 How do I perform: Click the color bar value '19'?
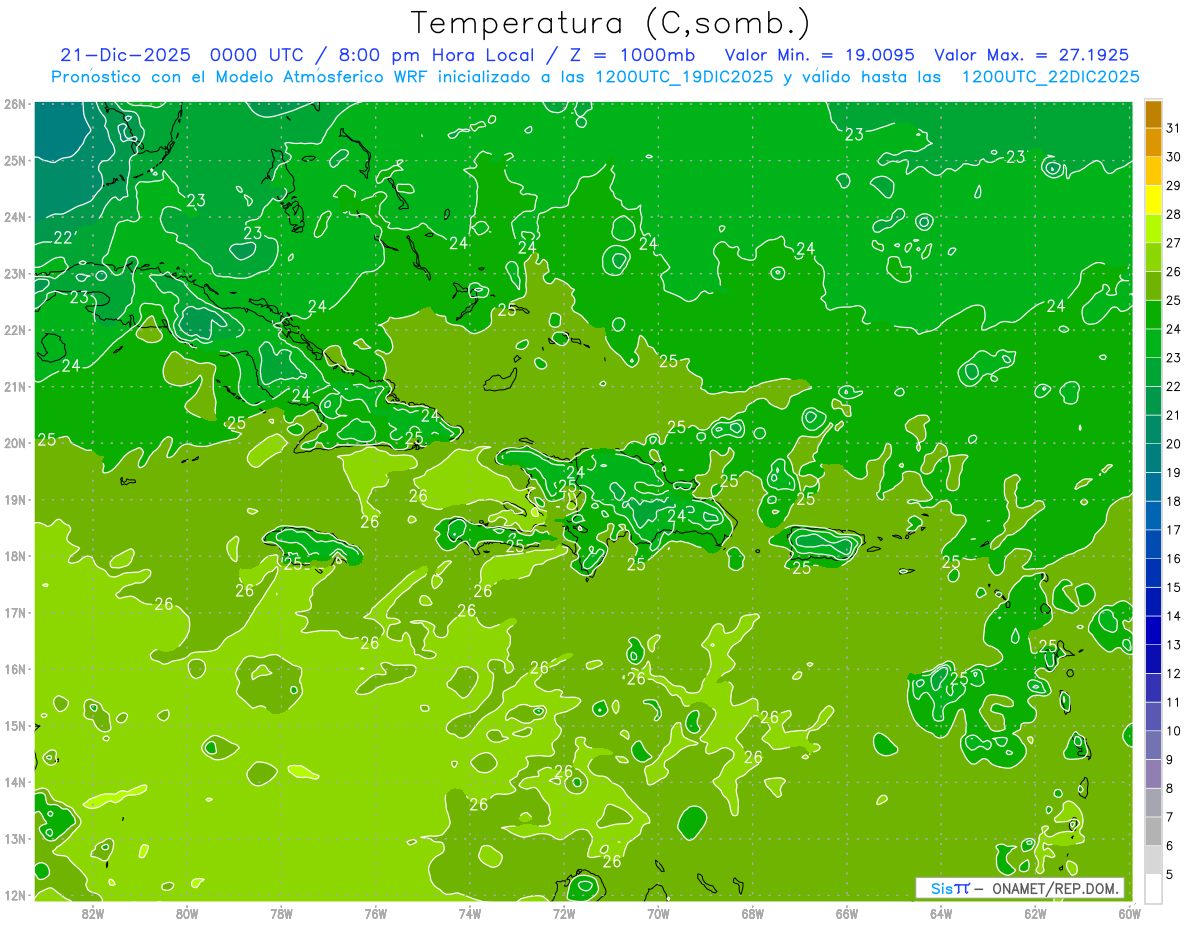1173,473
